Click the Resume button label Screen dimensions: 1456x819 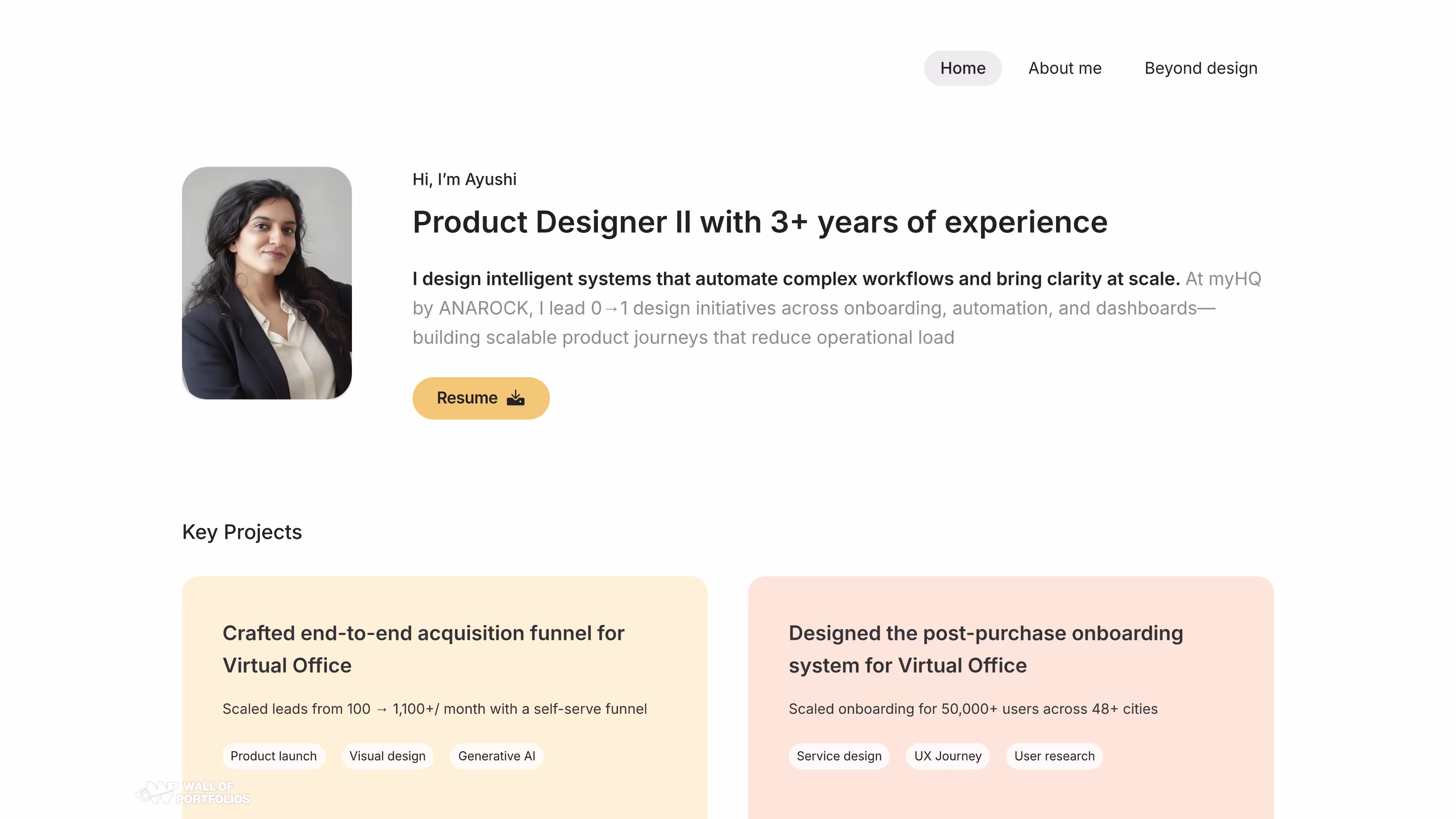(x=467, y=398)
